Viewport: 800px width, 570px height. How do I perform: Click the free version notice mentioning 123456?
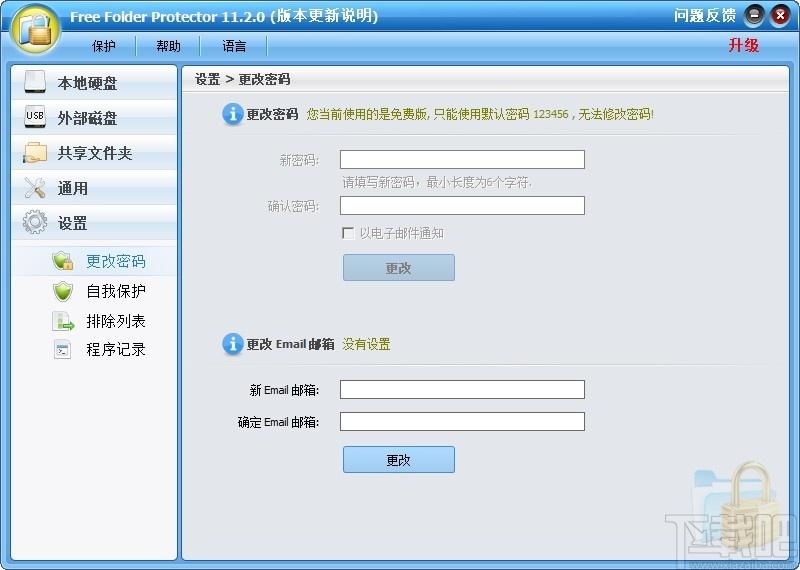480,114
